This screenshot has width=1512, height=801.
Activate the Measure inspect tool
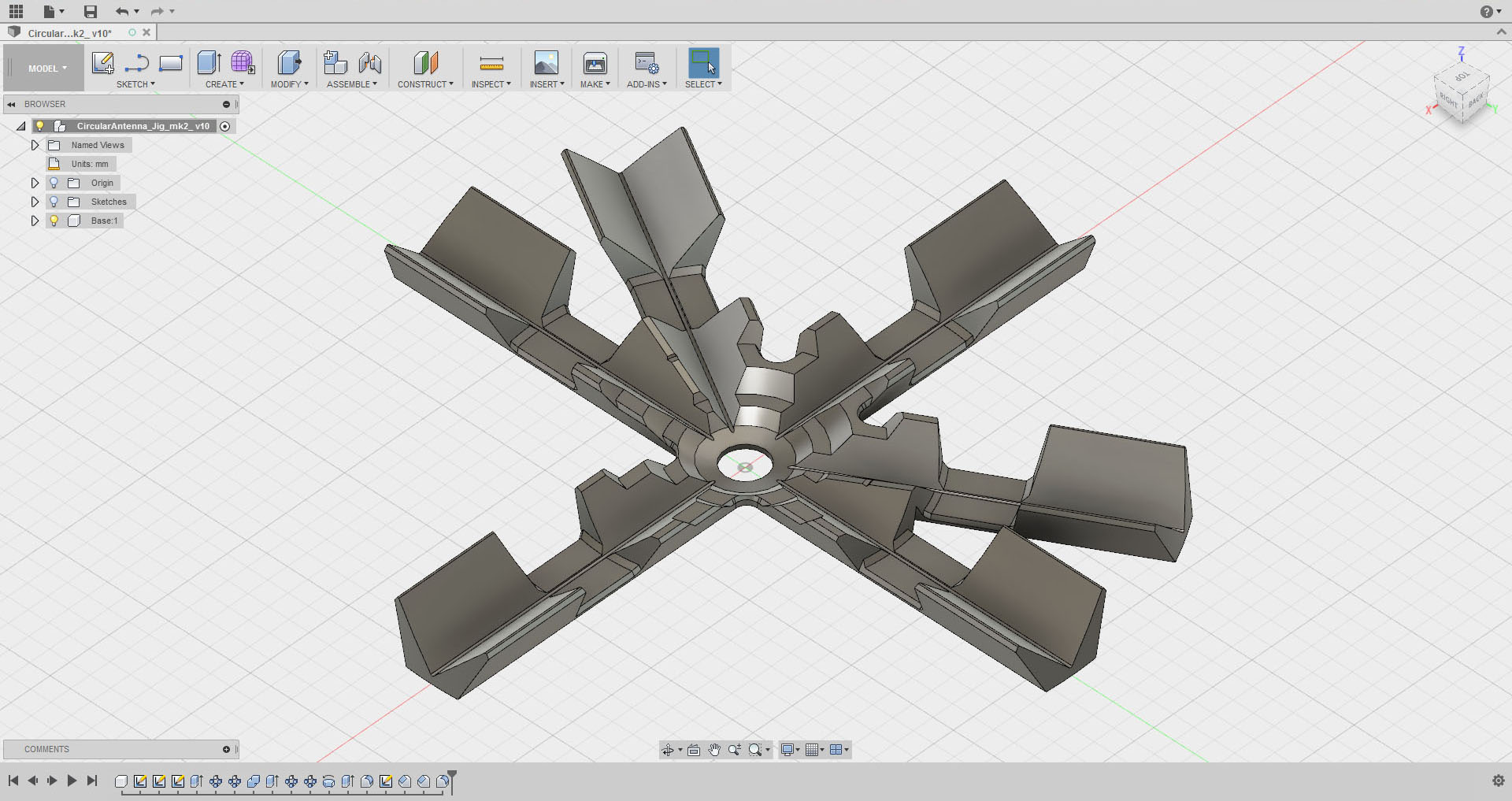pyautogui.click(x=491, y=63)
